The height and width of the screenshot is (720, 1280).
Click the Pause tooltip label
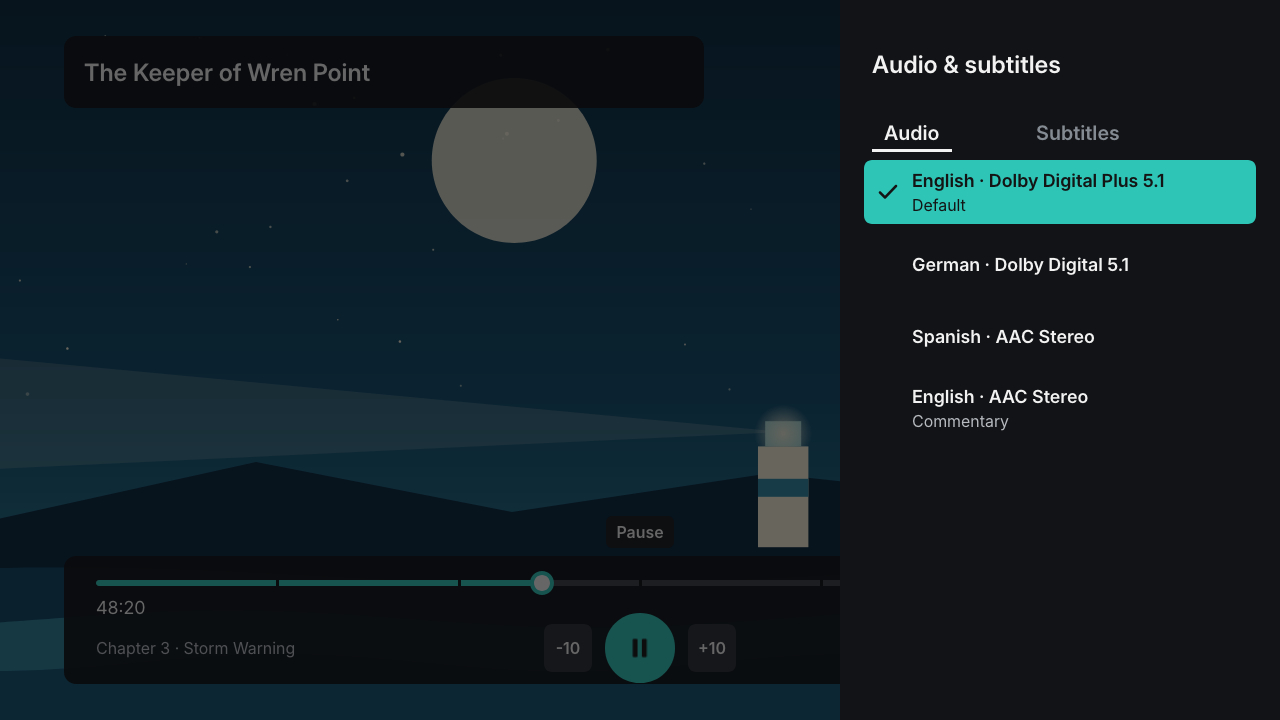640,532
